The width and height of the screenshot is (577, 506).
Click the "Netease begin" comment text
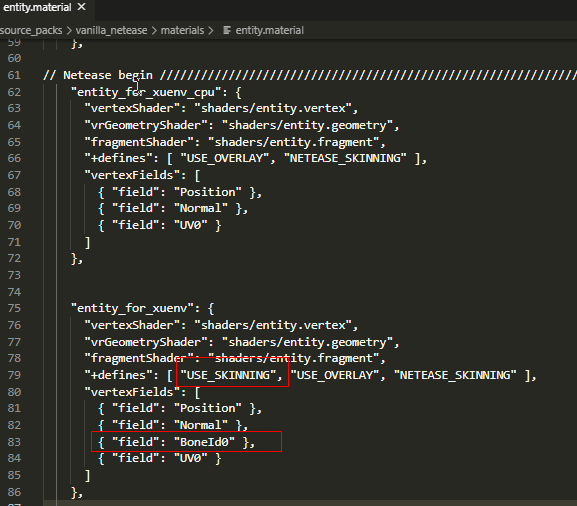click(x=108, y=75)
